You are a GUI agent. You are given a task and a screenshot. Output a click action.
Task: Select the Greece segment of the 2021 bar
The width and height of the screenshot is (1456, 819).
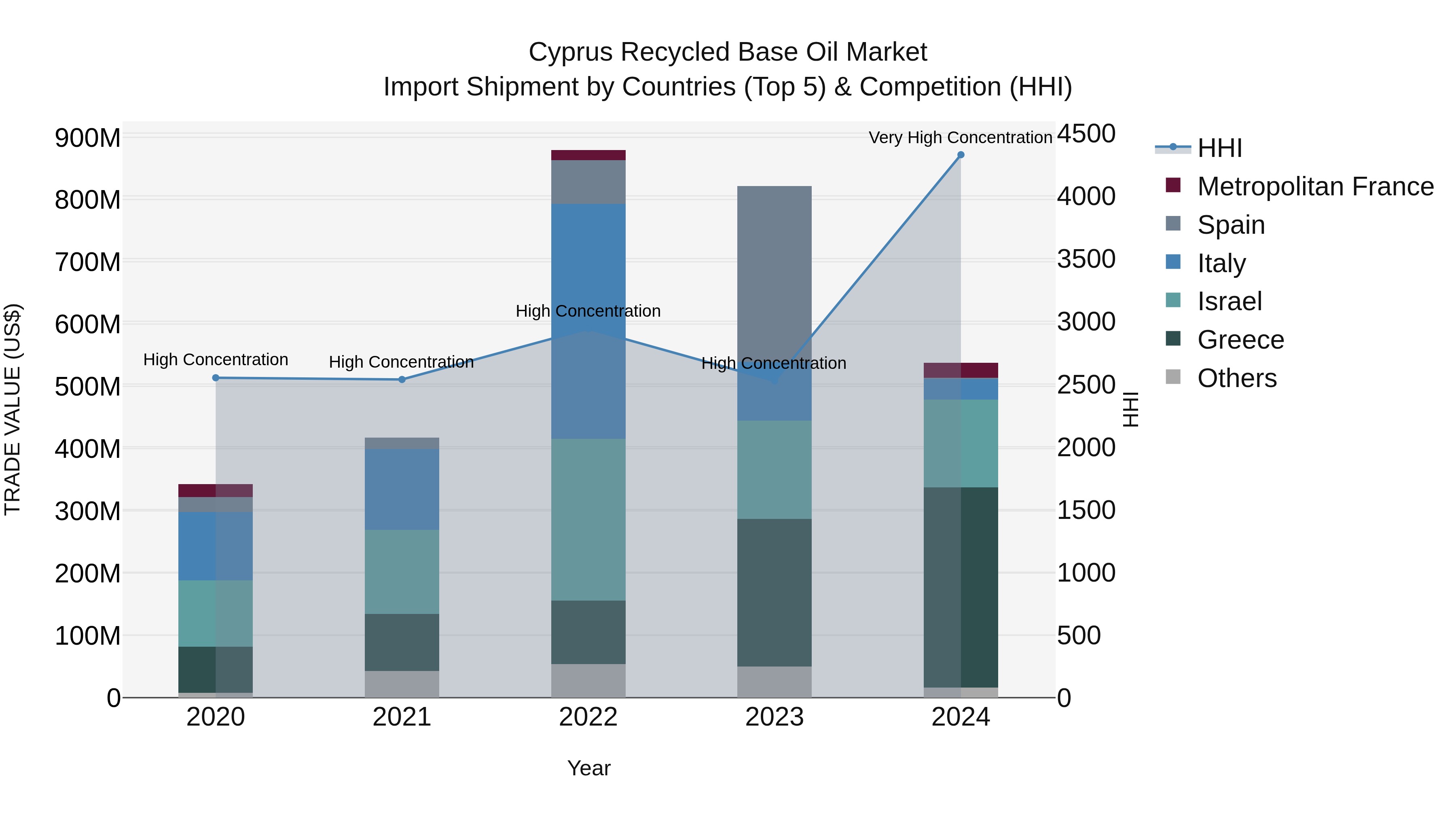pyautogui.click(x=402, y=642)
